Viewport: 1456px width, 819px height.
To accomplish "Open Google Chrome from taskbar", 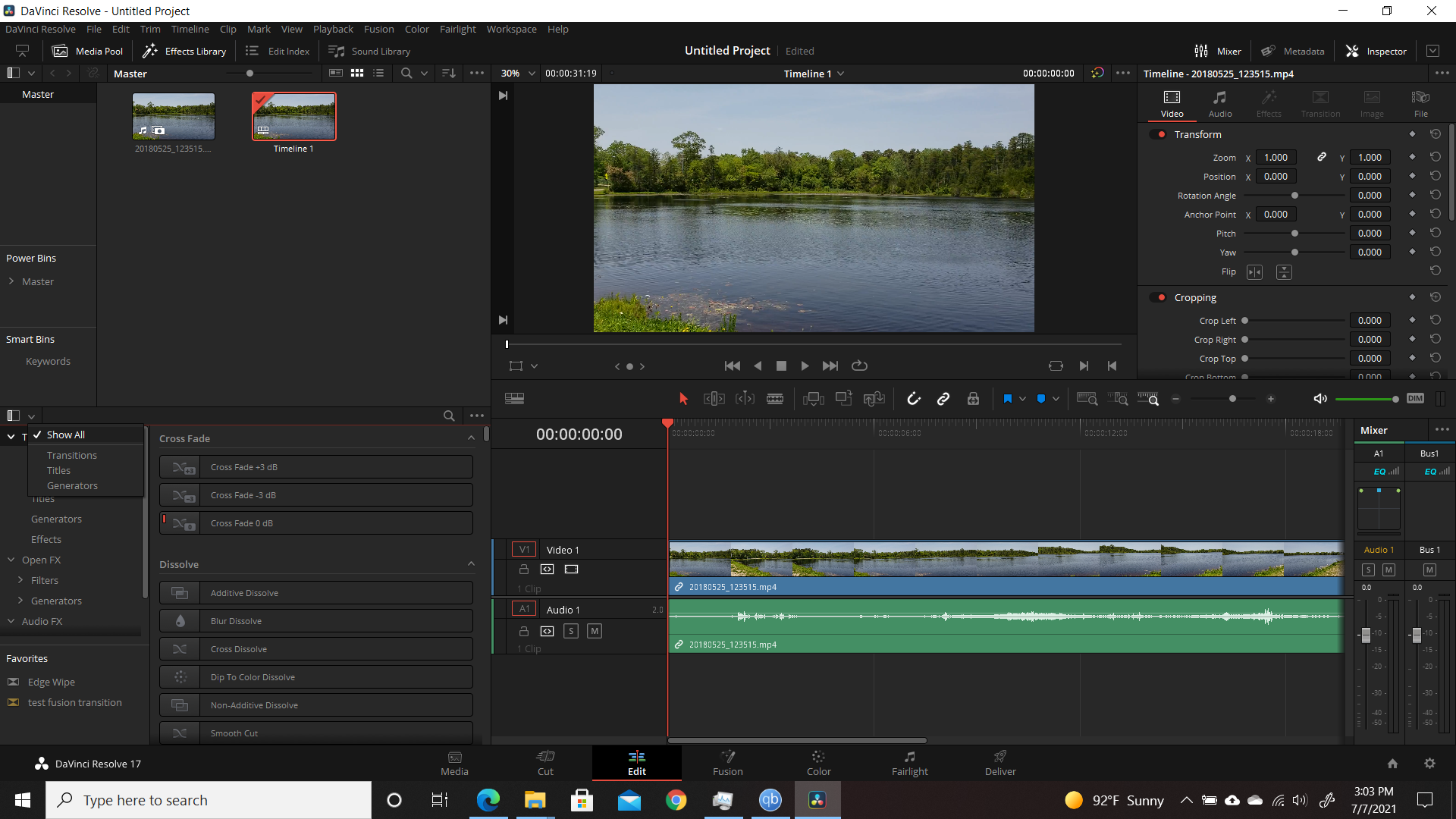I will 676,800.
